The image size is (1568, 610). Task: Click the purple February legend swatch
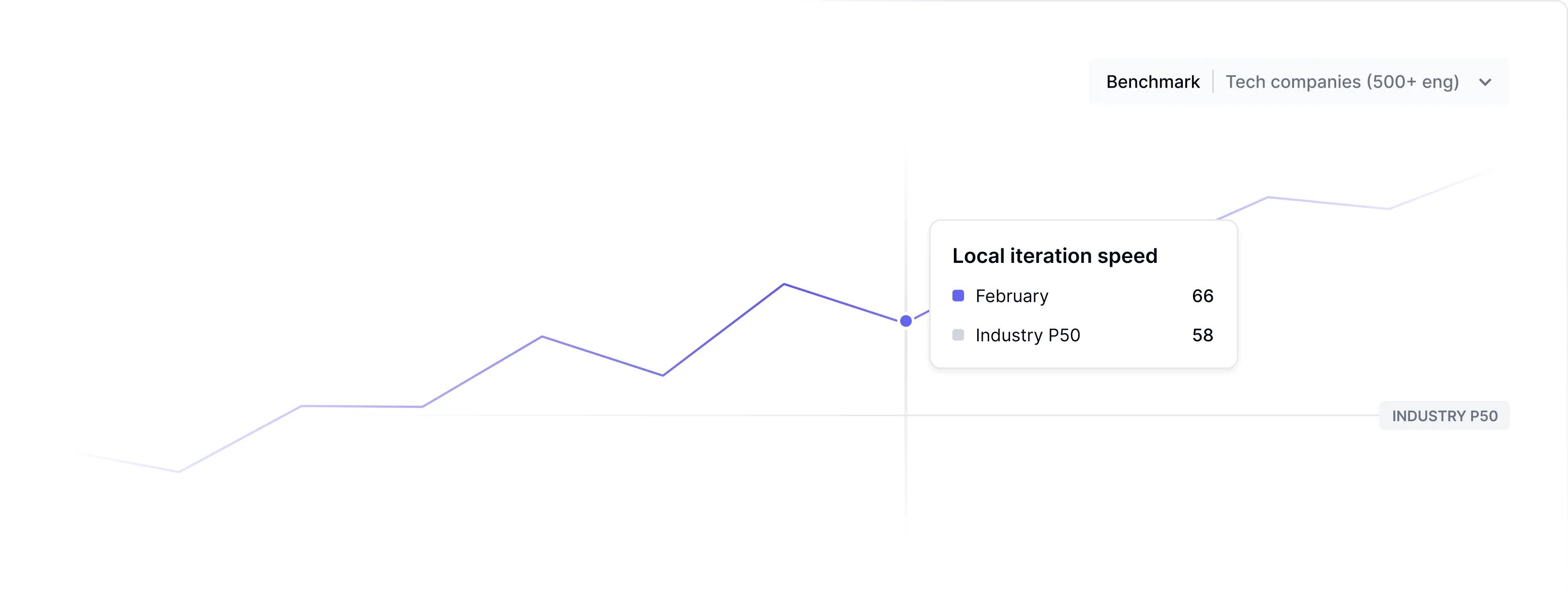[958, 296]
